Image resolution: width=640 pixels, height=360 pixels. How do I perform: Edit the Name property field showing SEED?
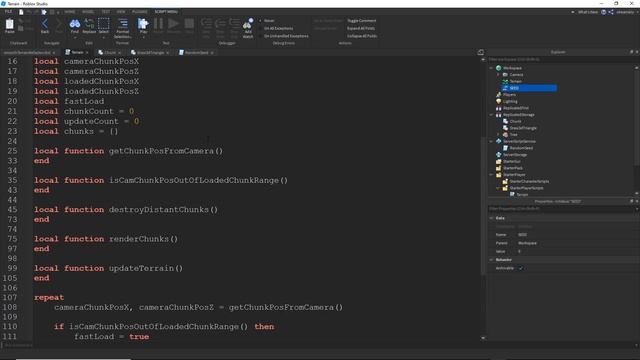click(577, 235)
